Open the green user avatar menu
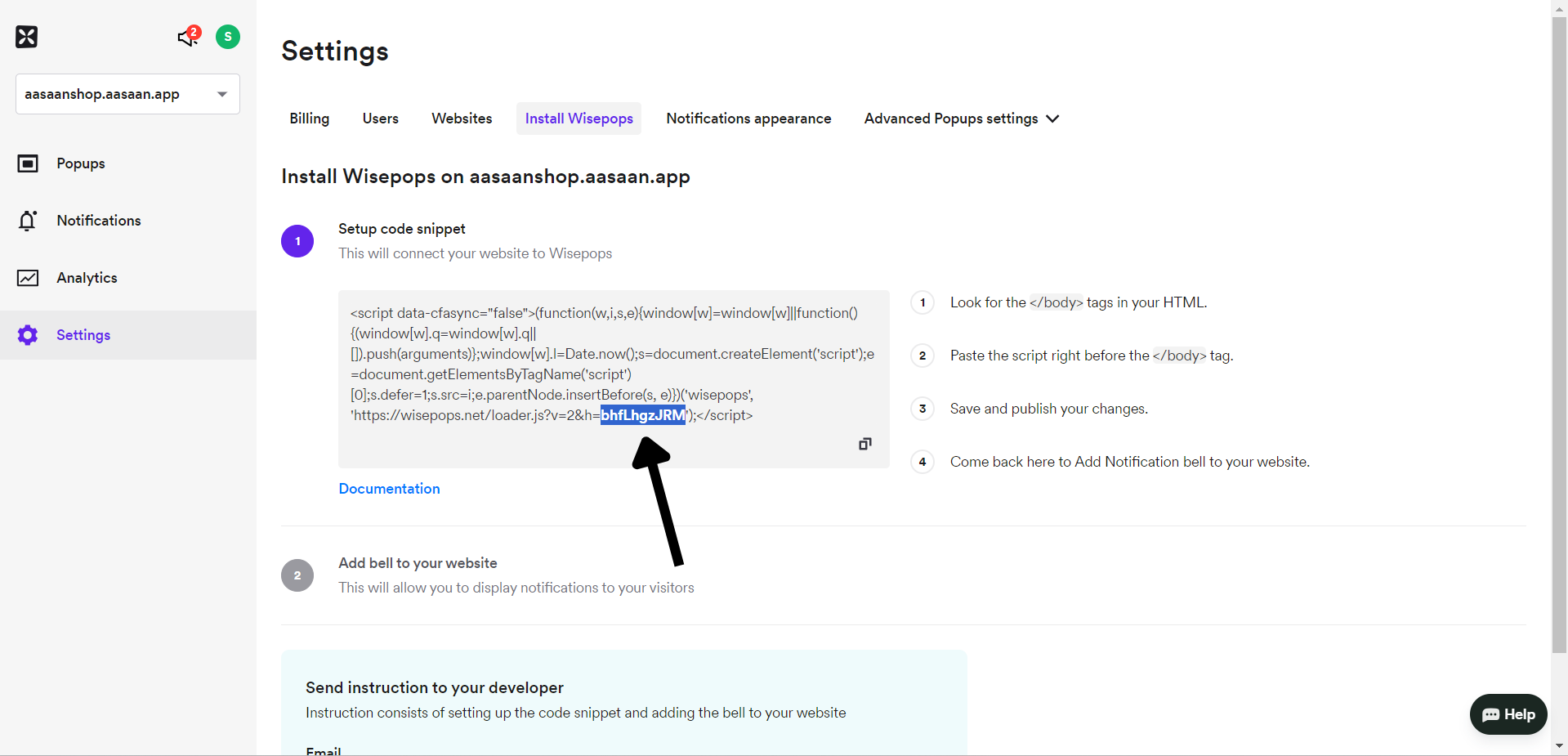Viewport: 1568px width, 756px height. coord(228,37)
